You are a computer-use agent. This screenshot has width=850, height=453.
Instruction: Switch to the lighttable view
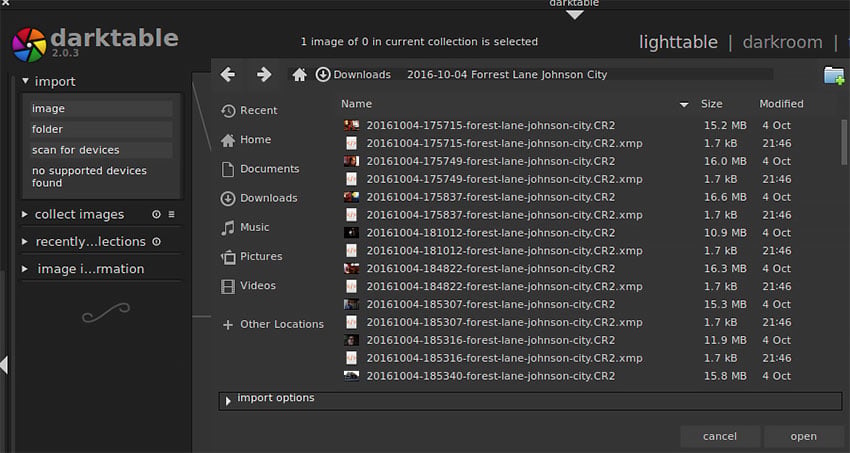678,42
